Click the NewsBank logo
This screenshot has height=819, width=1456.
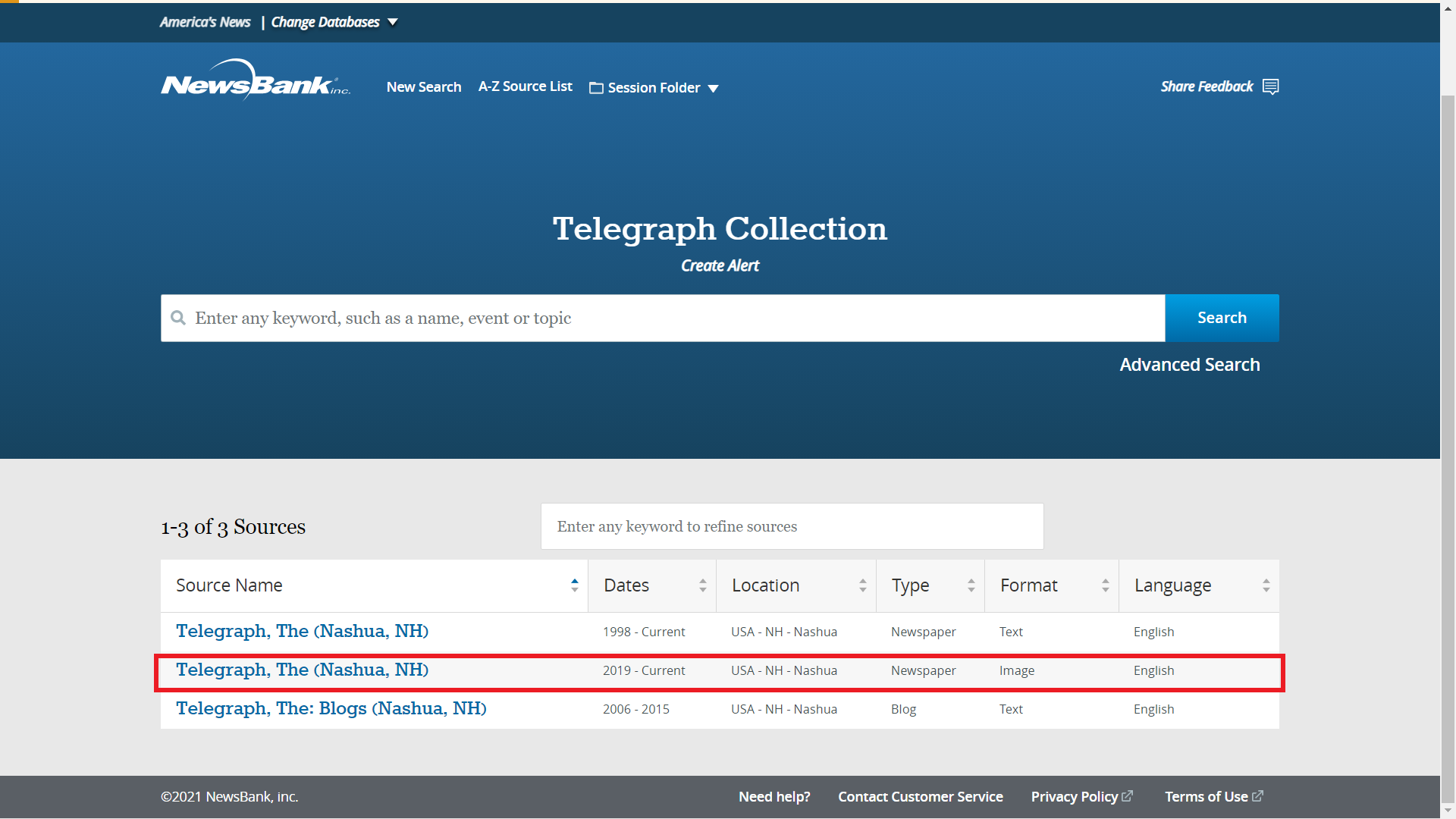pos(256,80)
